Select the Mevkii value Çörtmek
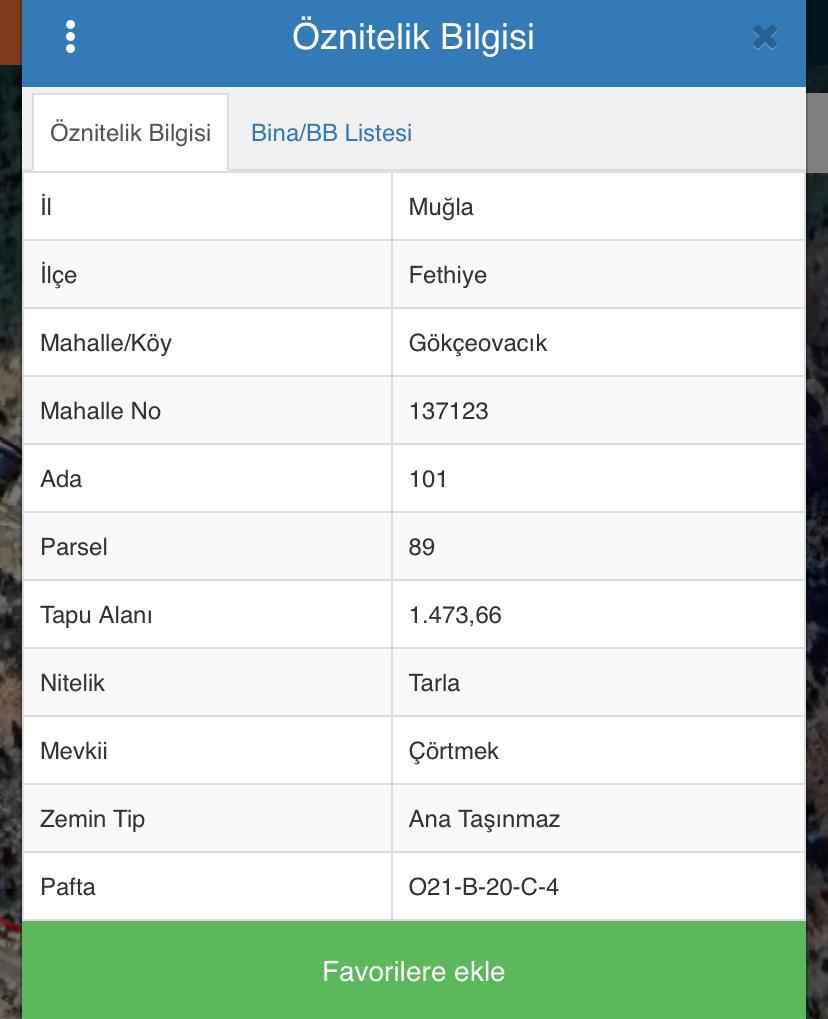Viewport: 828px width, 1019px height. point(454,751)
